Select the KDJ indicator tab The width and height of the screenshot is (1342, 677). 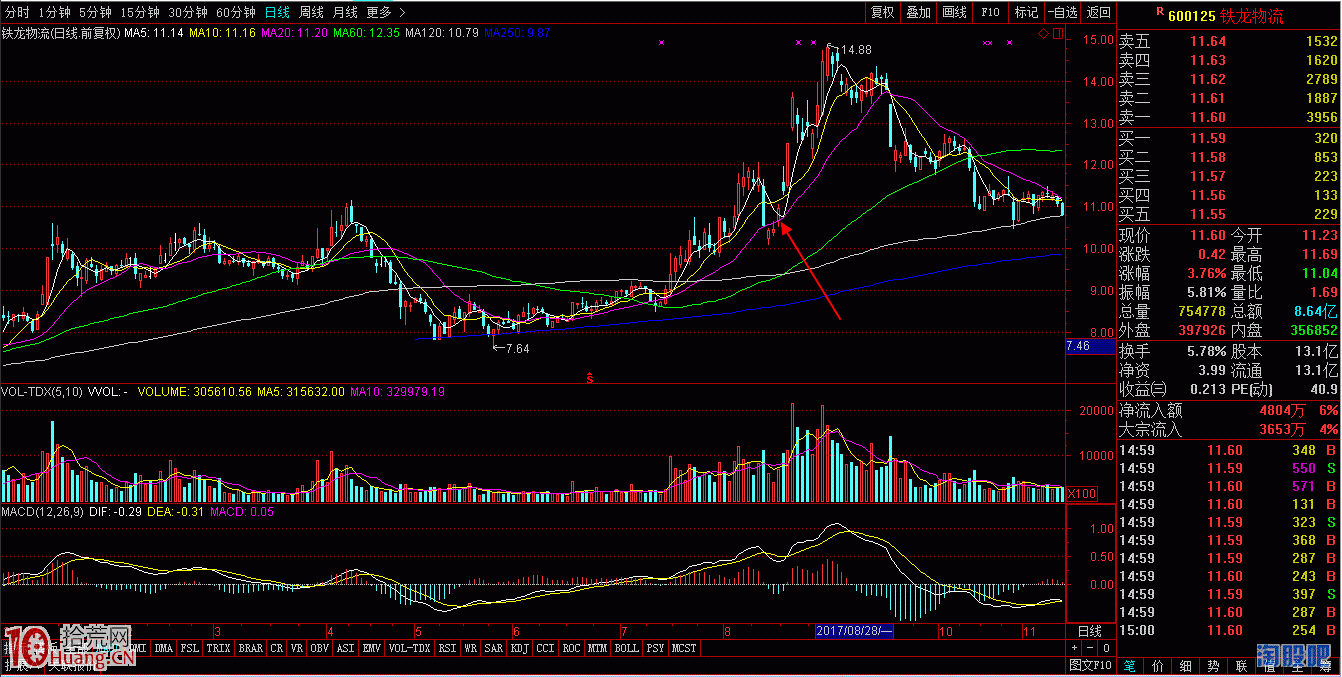(x=519, y=648)
